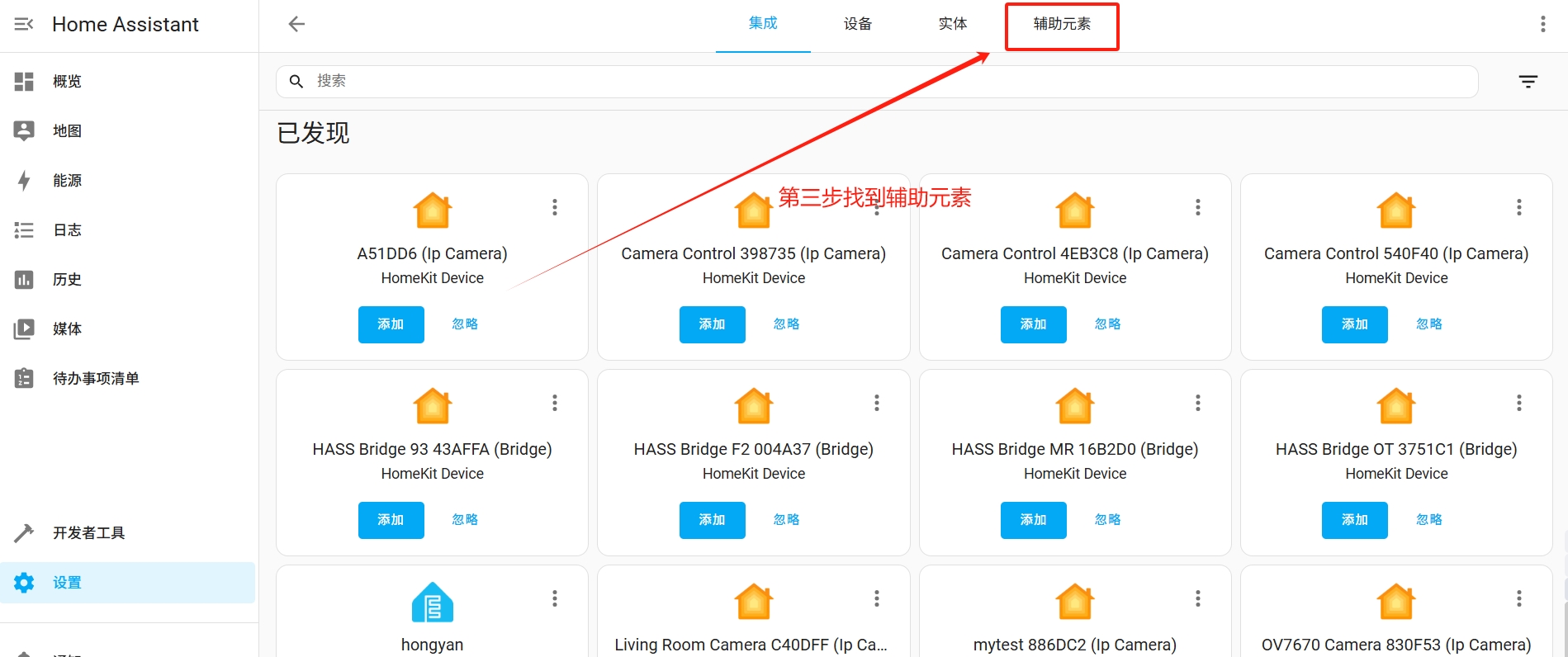Open 开发者工具 developer tools
Screen dimensions: 1568x657
click(x=128, y=532)
